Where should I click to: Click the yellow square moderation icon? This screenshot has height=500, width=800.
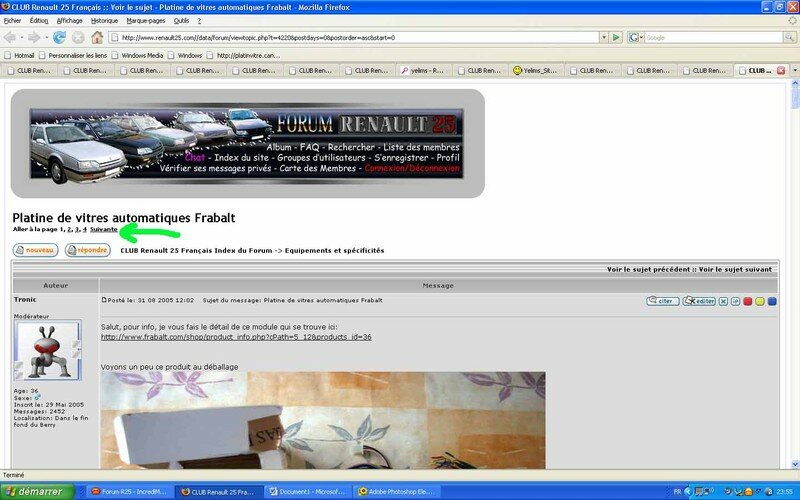pos(760,302)
